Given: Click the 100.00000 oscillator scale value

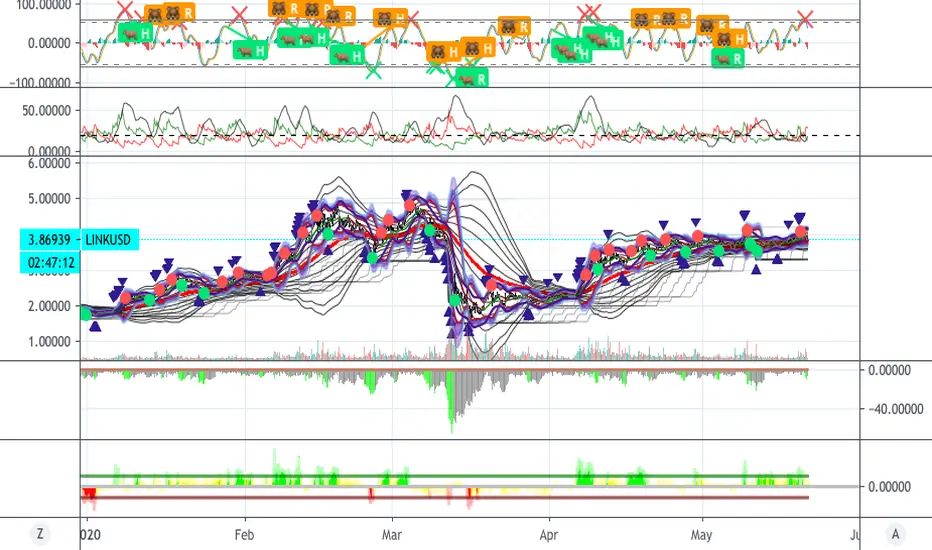Looking at the screenshot, I should (x=43, y=5).
